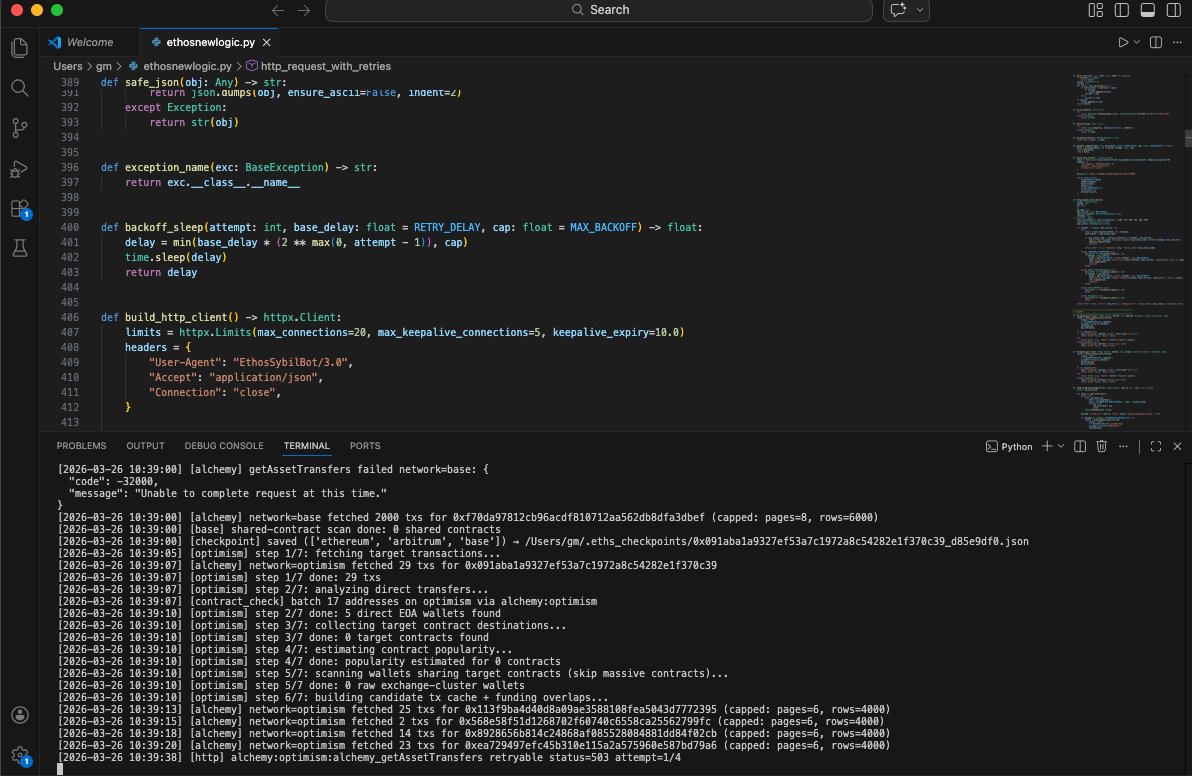Switch to the PROBLEMS panel tab
The width and height of the screenshot is (1192, 776).
tap(81, 446)
